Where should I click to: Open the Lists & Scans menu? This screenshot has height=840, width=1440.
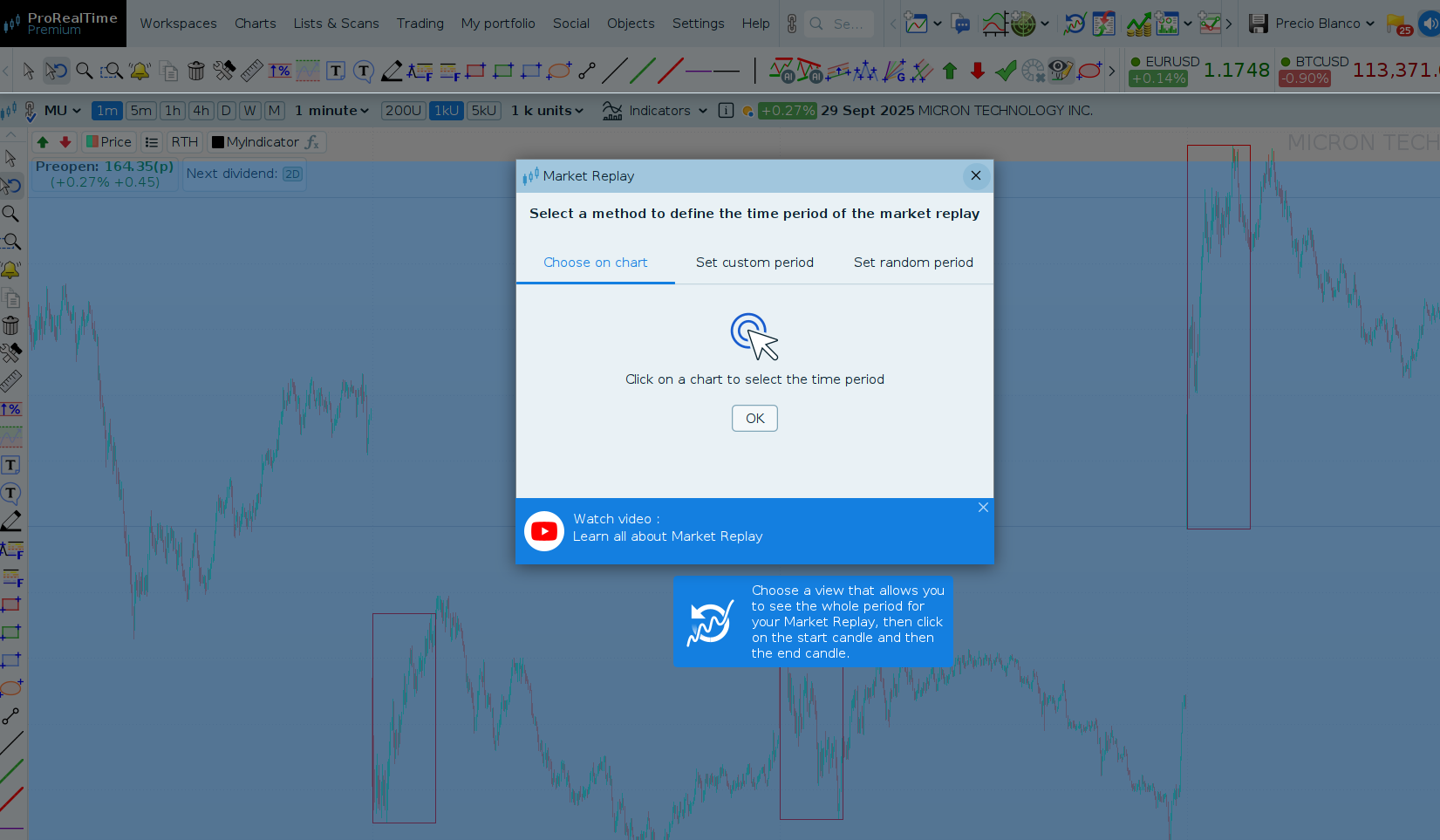[336, 24]
